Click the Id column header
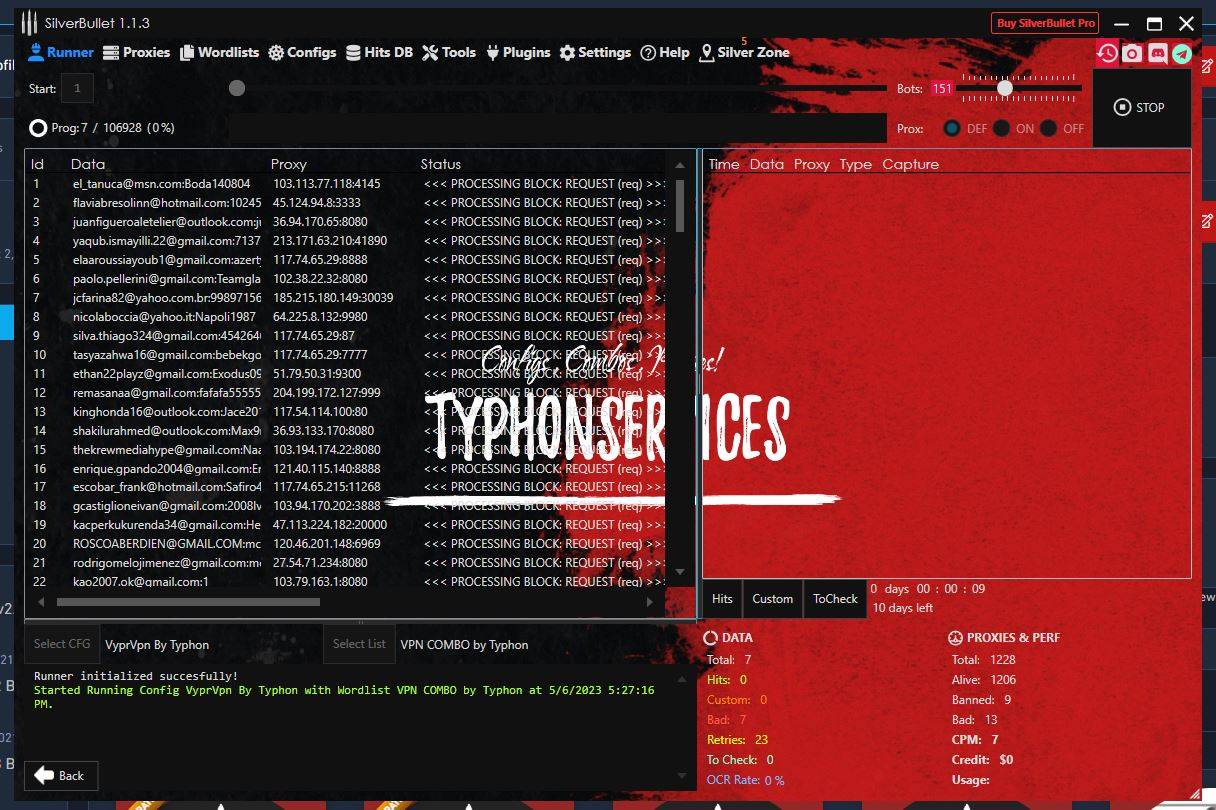The width and height of the screenshot is (1216, 810). [37, 164]
